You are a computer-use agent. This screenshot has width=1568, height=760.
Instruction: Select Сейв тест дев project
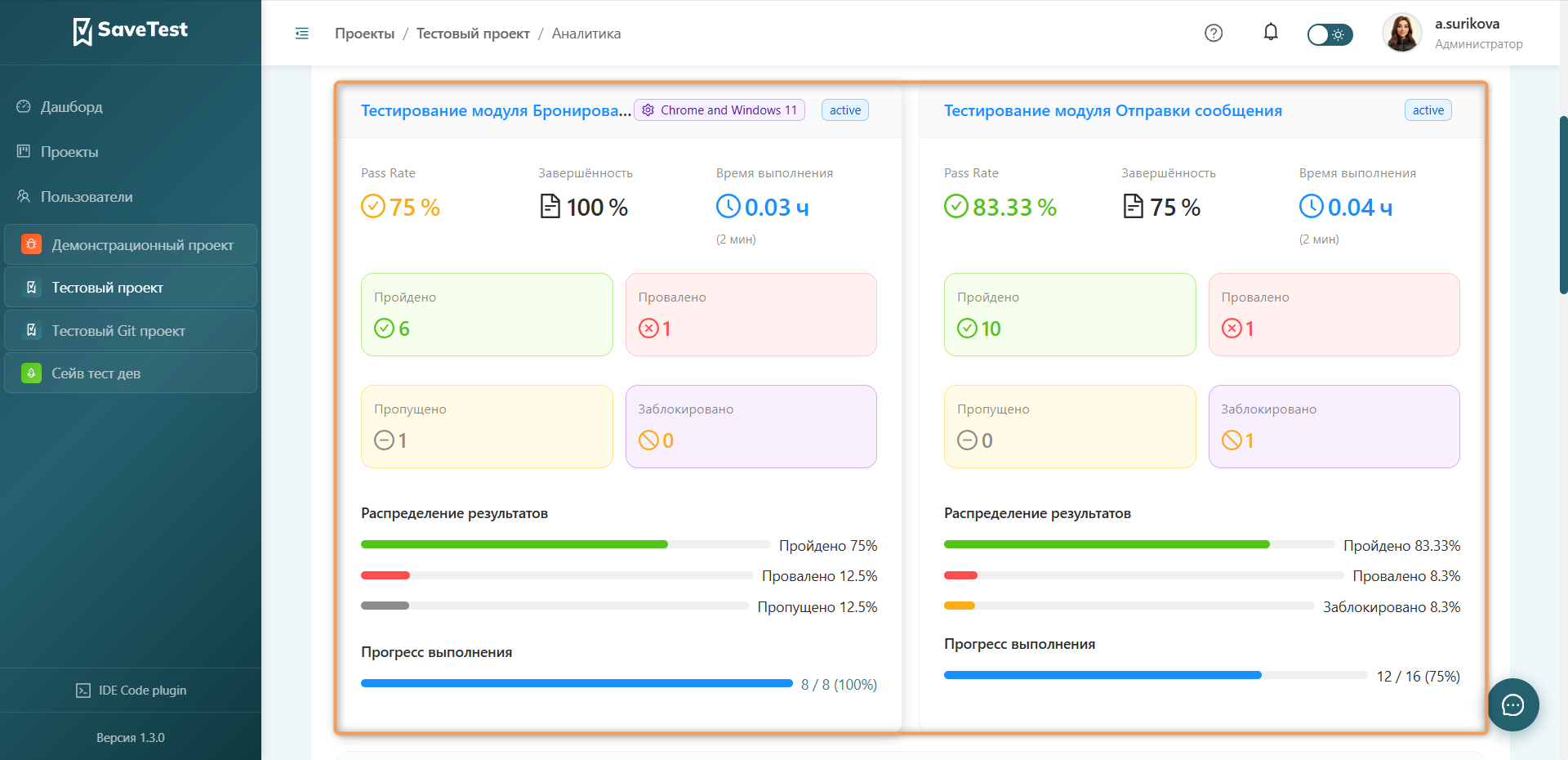coord(131,373)
